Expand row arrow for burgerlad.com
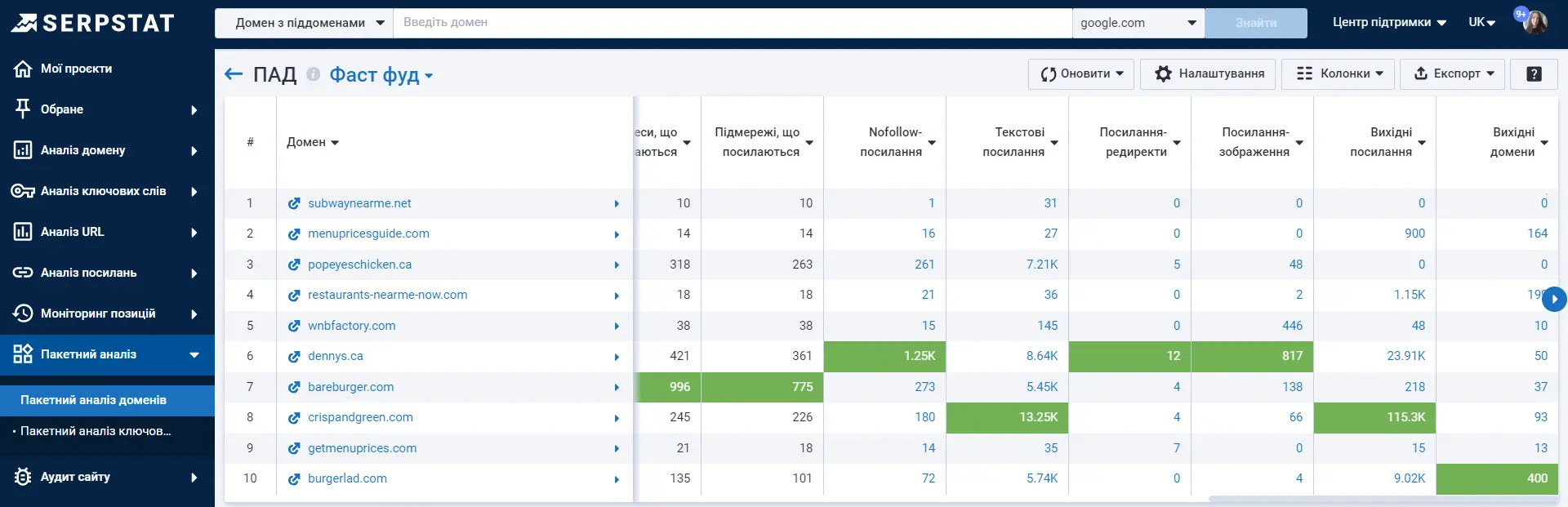The image size is (1568, 507). pos(617,479)
